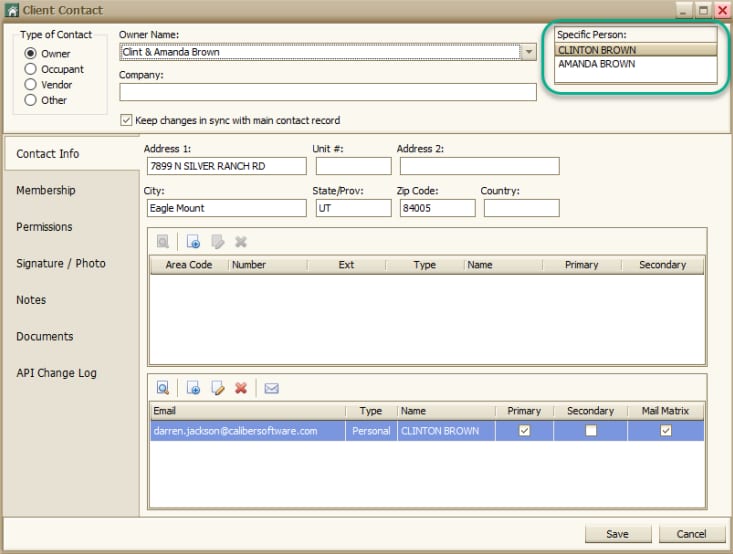Click the Owner Name combo box text
The width and height of the screenshot is (733, 554).
[x=320, y=52]
